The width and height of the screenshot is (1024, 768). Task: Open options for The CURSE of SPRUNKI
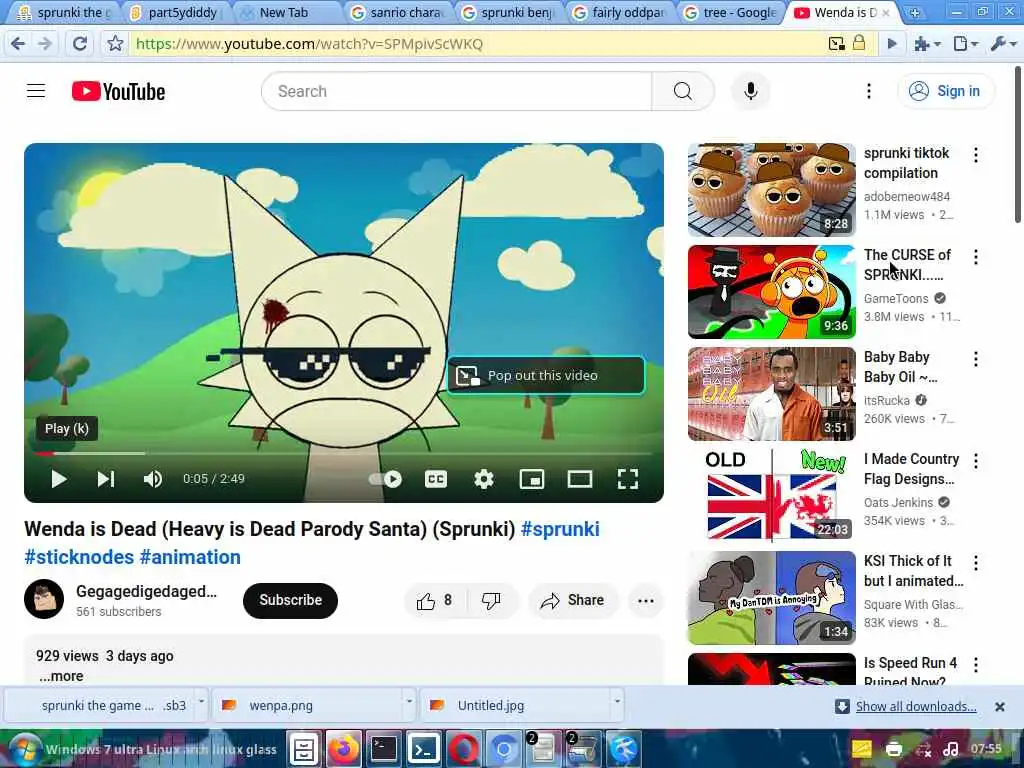point(976,257)
